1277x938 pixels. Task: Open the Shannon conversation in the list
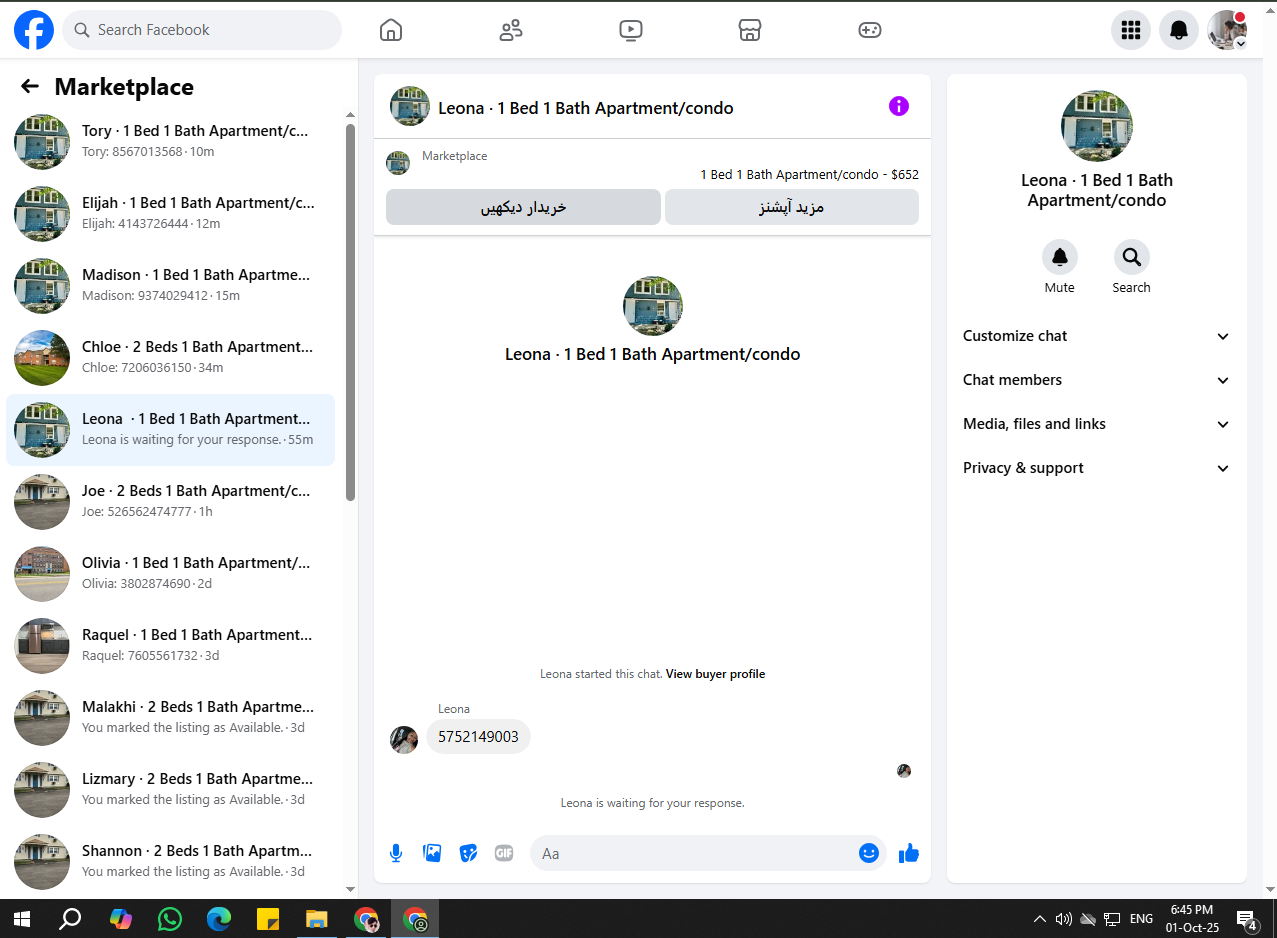(171, 862)
